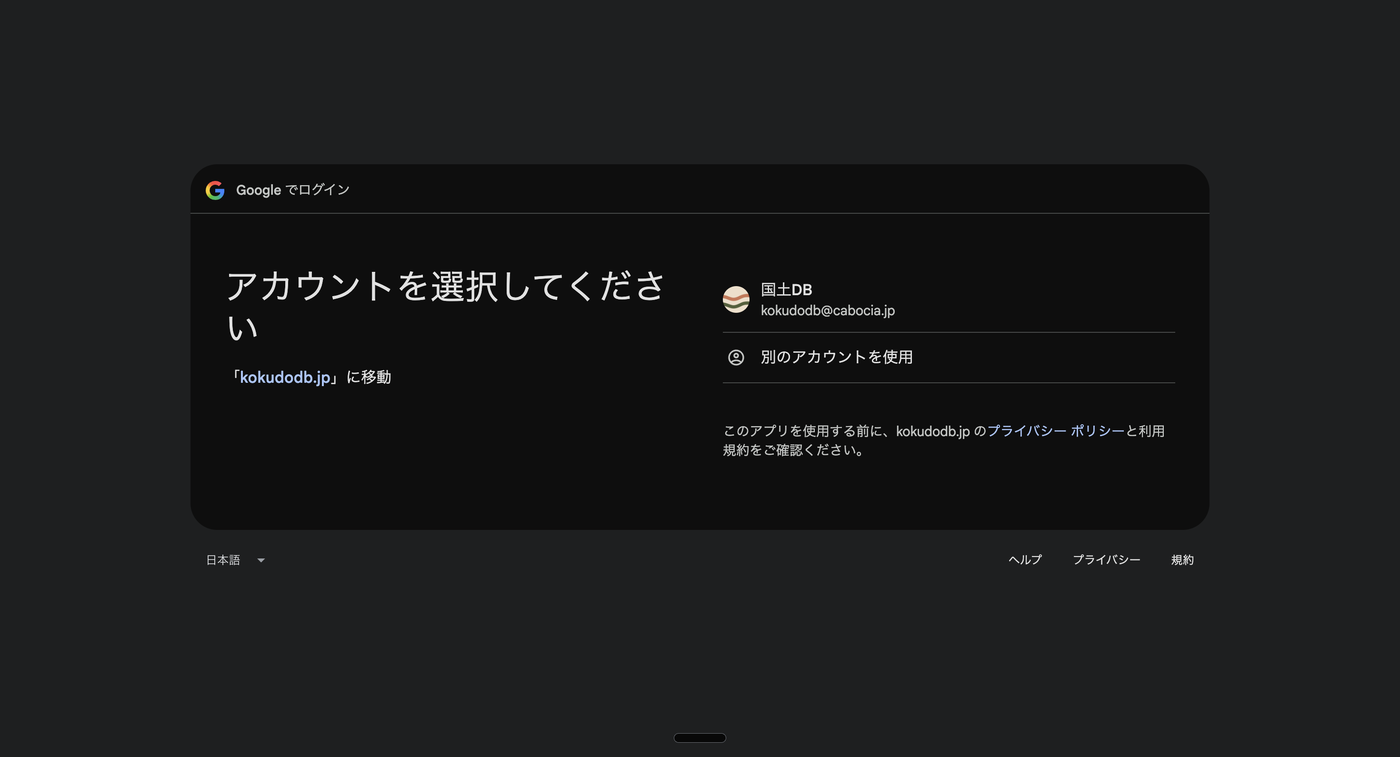Click the Google でログイン header text

pos(293,190)
